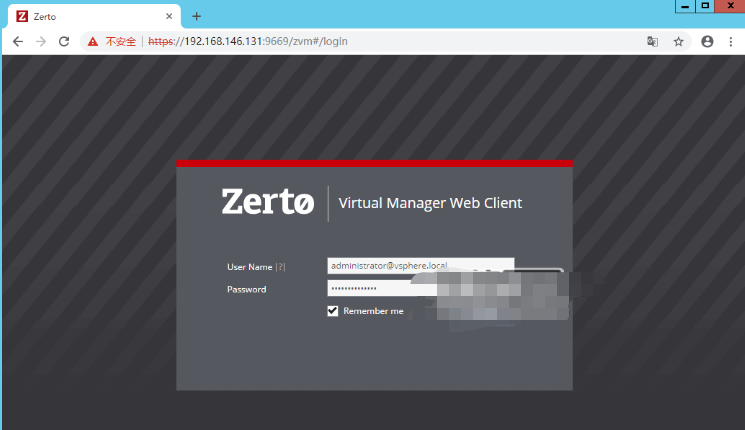Close the Zerto tab
Image resolution: width=745 pixels, height=430 pixels.
click(169, 16)
